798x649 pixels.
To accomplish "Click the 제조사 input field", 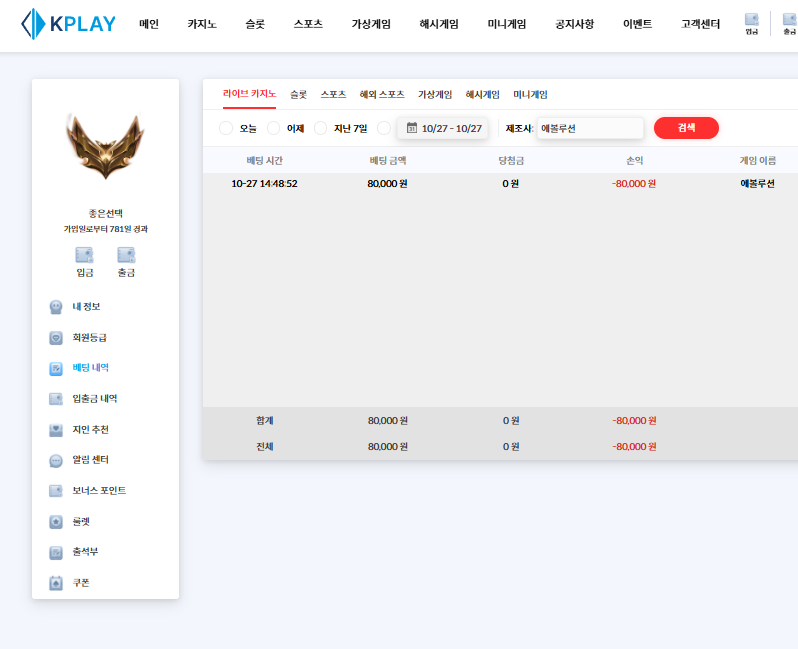I will coord(589,128).
